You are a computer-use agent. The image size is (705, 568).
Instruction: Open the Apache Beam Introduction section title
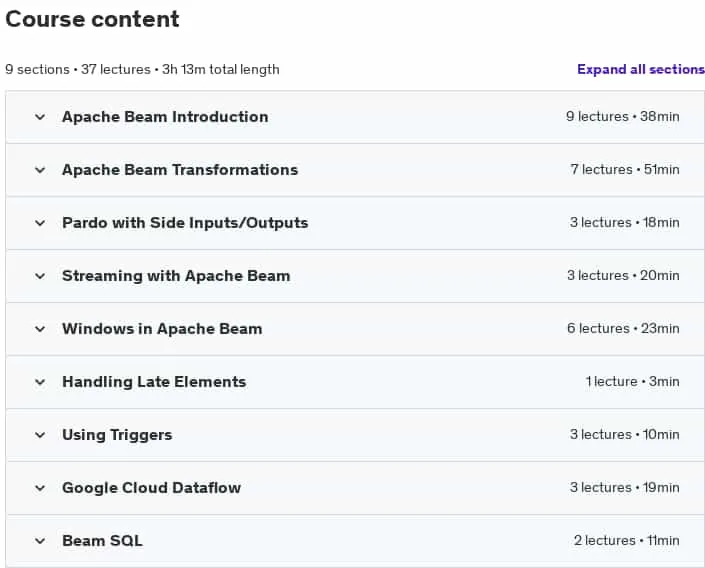point(165,117)
